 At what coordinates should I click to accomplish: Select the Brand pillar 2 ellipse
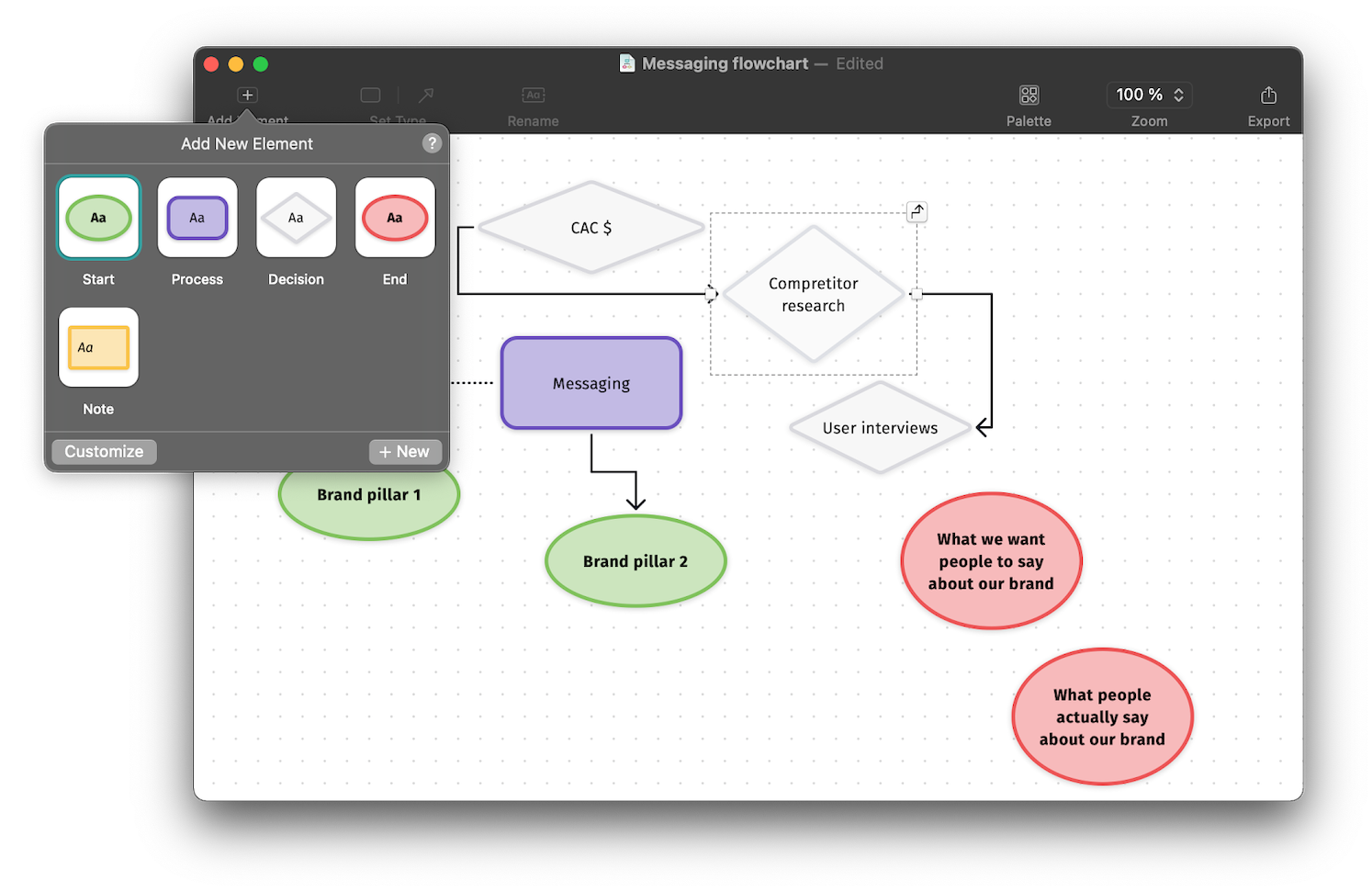click(x=635, y=561)
